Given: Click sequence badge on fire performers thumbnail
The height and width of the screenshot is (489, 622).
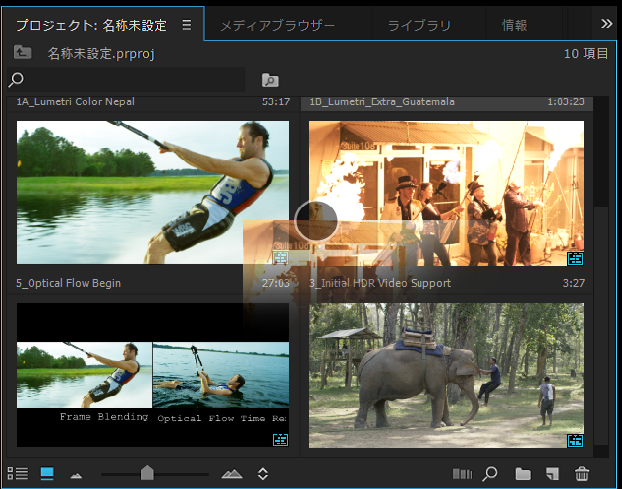Looking at the screenshot, I should [x=575, y=259].
